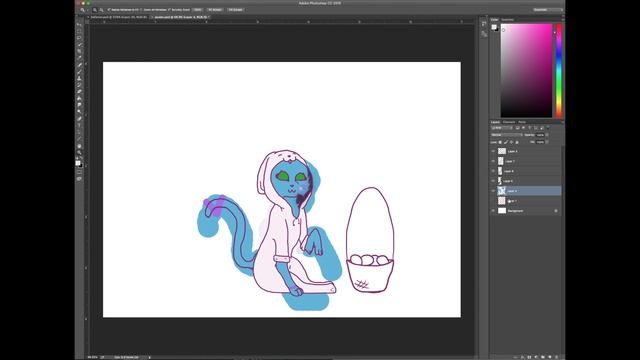640x360 pixels.
Task: Click the Fit Screen button
Action: [x=215, y=9]
